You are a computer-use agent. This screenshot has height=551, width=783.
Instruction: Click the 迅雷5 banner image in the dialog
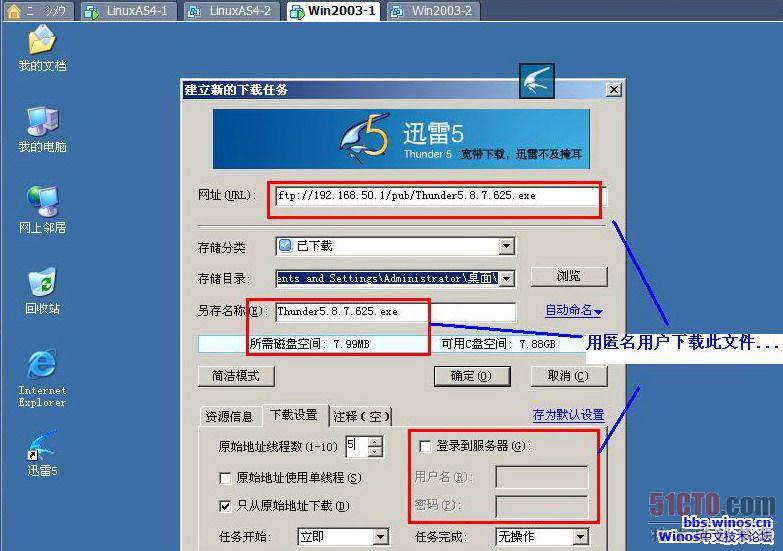tap(401, 139)
